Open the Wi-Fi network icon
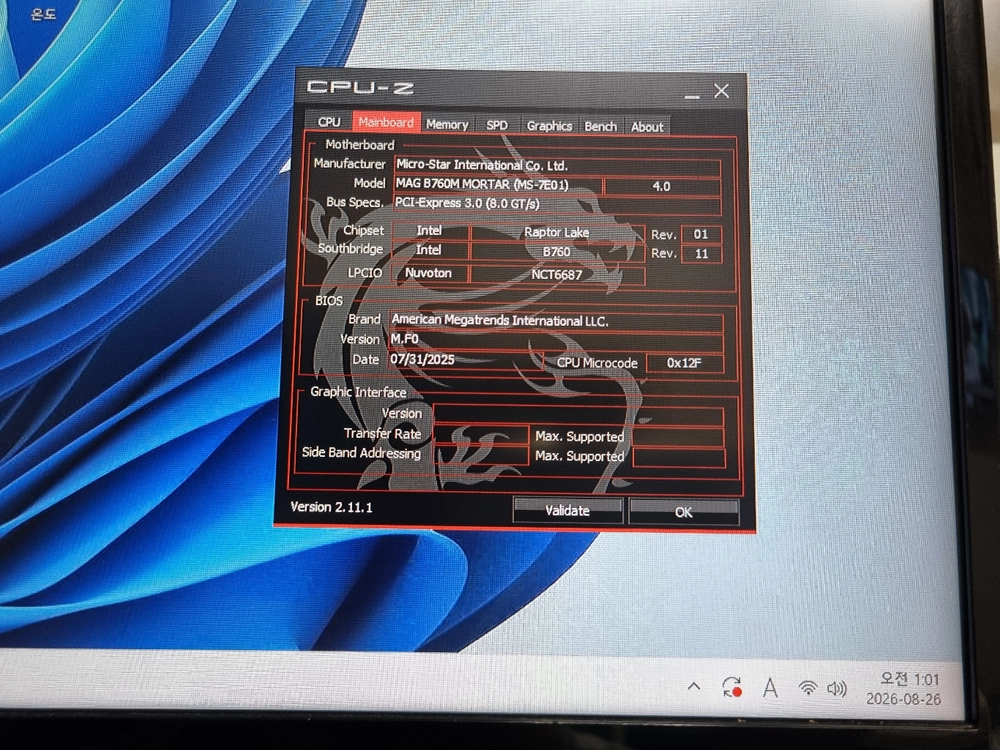Viewport: 1000px width, 750px height. pyautogui.click(x=808, y=688)
